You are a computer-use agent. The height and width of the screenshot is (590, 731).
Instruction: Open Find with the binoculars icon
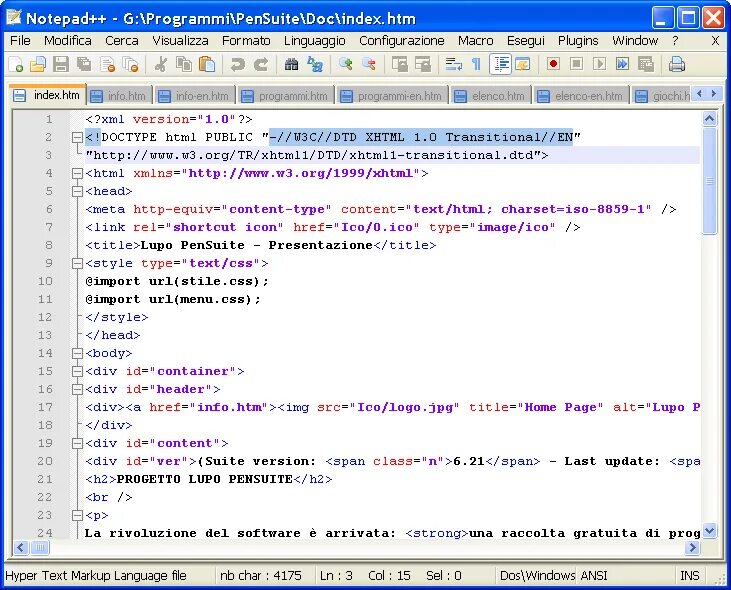pyautogui.click(x=291, y=64)
